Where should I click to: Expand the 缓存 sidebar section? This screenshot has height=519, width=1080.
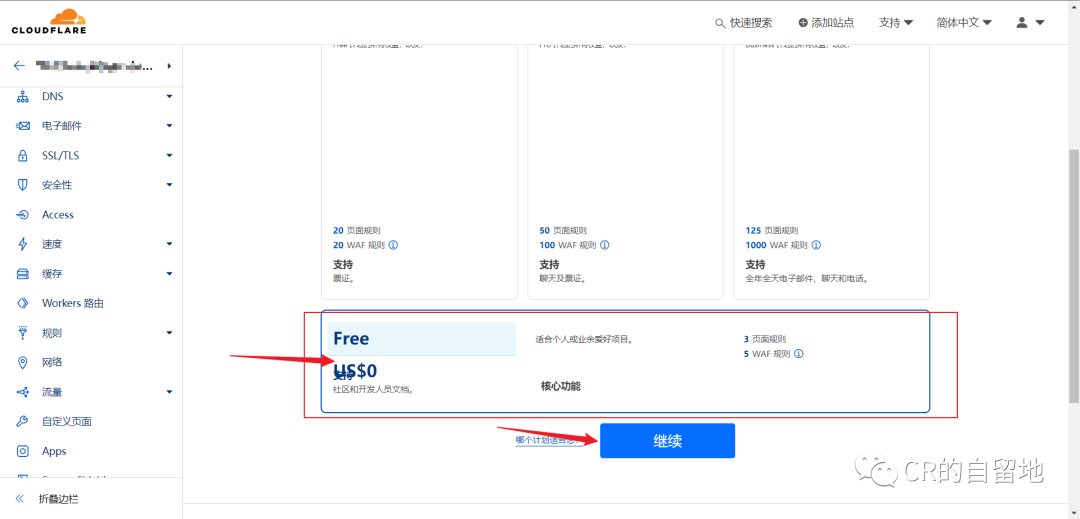pos(169,274)
